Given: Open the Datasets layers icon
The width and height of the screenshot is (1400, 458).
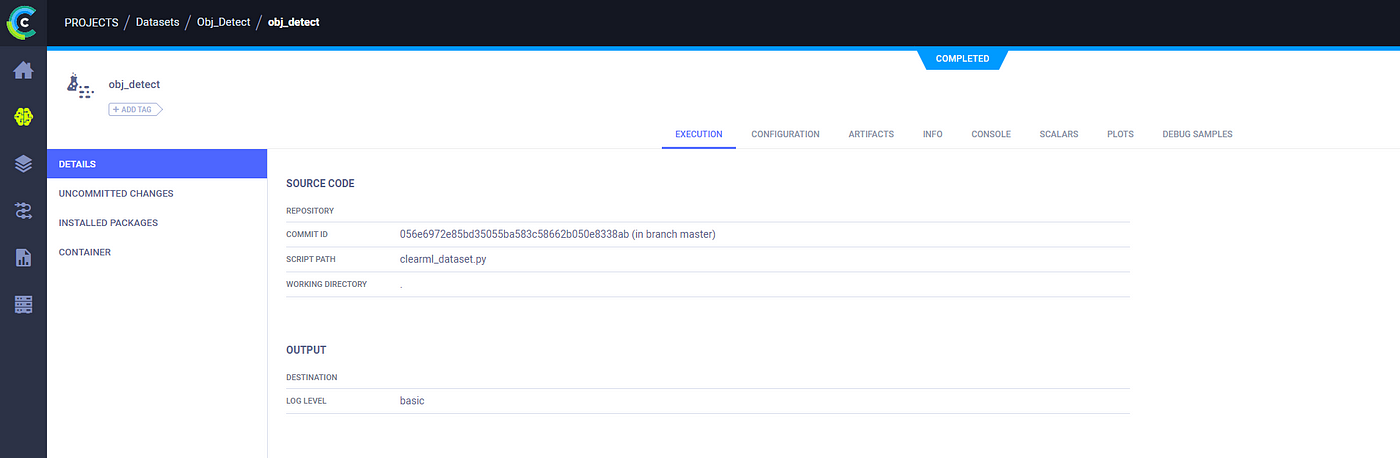Looking at the screenshot, I should point(23,164).
